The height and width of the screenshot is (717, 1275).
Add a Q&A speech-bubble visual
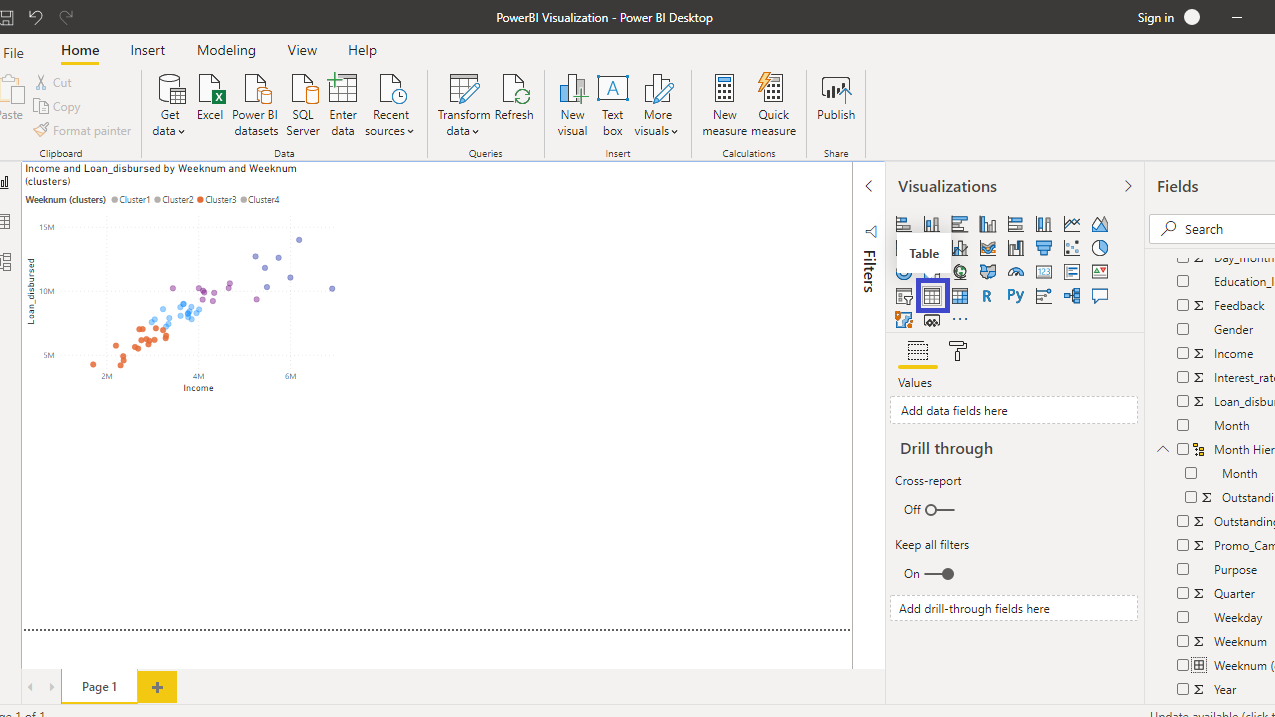pos(1100,296)
